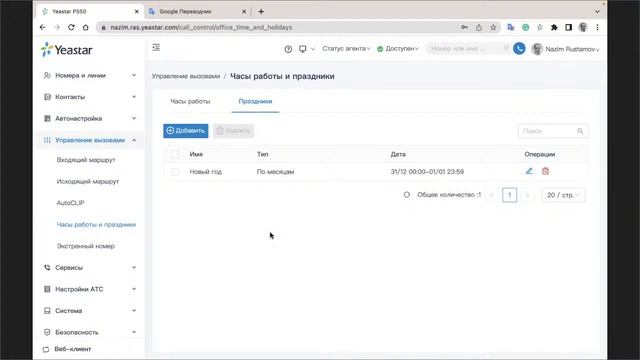Expand the Автонастройка menu
The height and width of the screenshot is (360, 640).
(90, 118)
